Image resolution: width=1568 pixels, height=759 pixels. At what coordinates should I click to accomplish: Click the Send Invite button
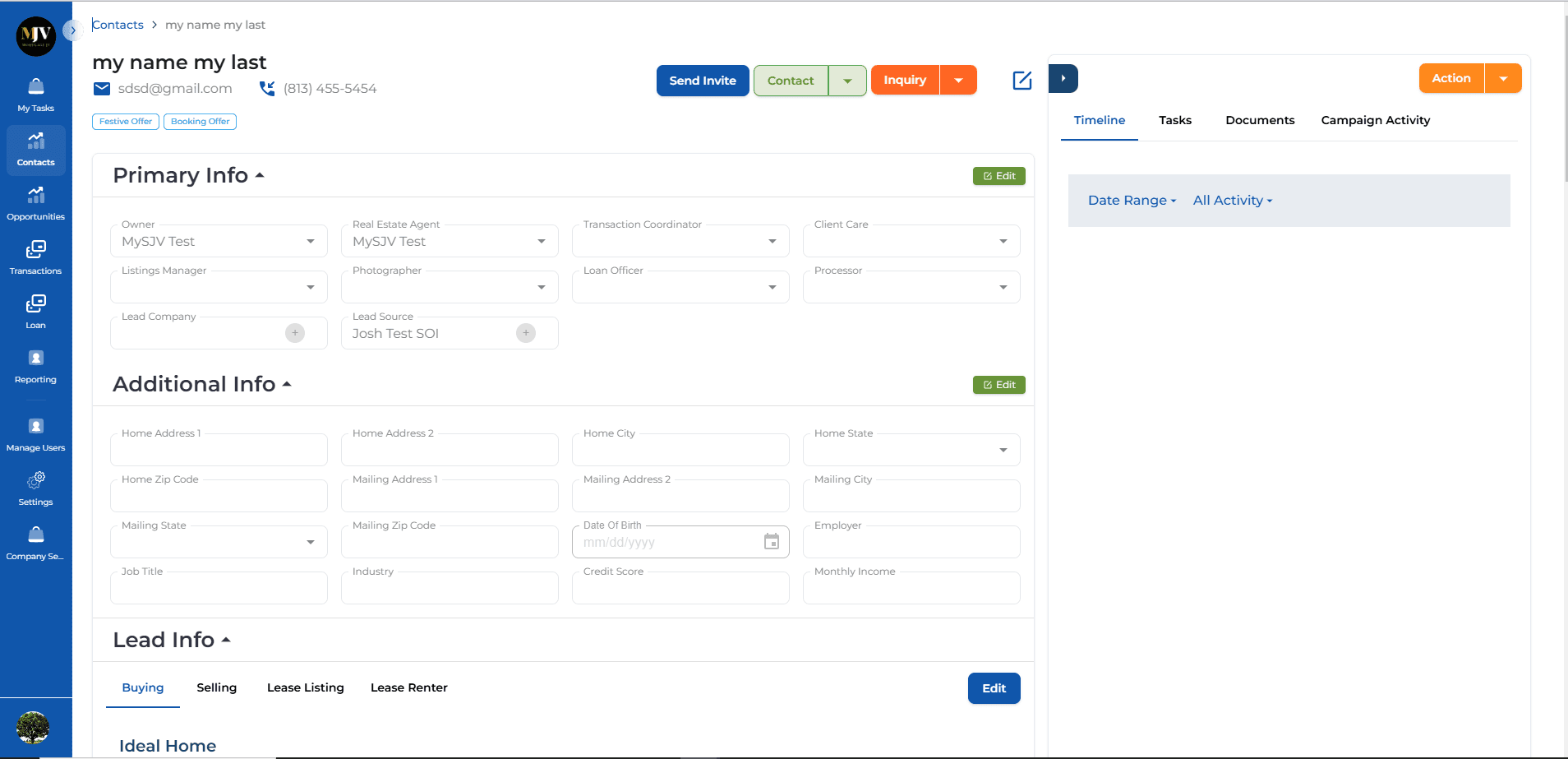click(703, 81)
